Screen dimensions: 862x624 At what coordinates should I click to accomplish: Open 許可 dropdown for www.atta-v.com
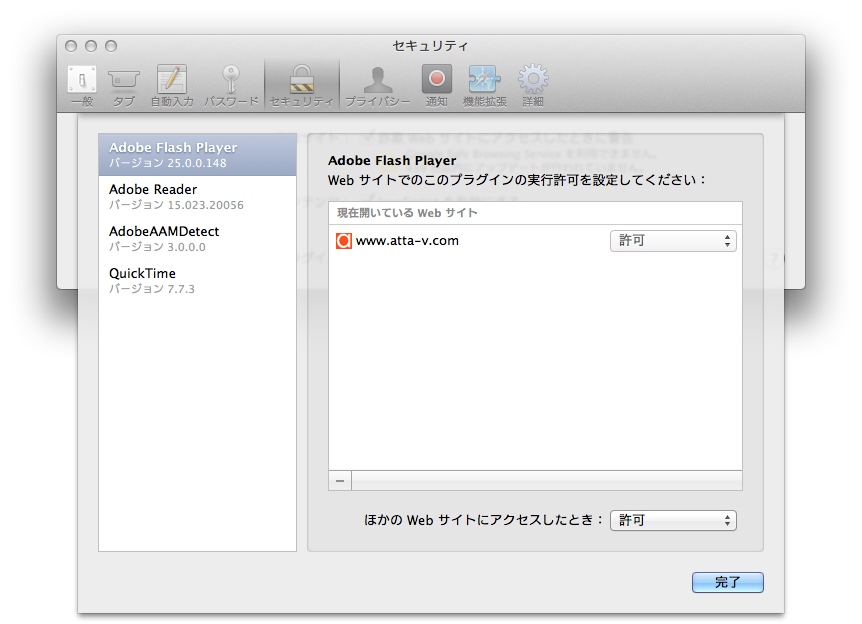(673, 241)
